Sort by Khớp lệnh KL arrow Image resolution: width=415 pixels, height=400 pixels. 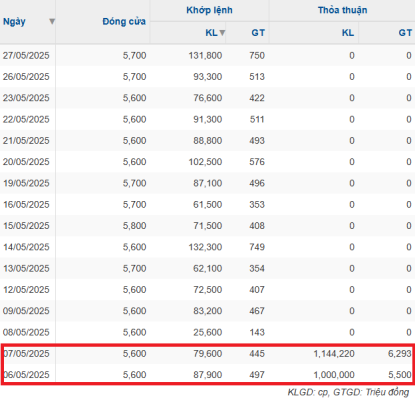click(x=222, y=33)
